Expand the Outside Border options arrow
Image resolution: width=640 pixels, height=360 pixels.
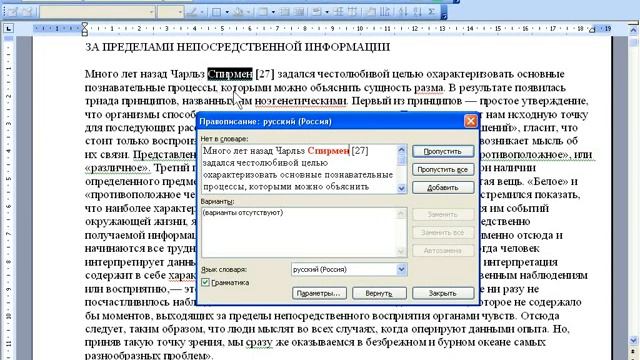[227, 12]
